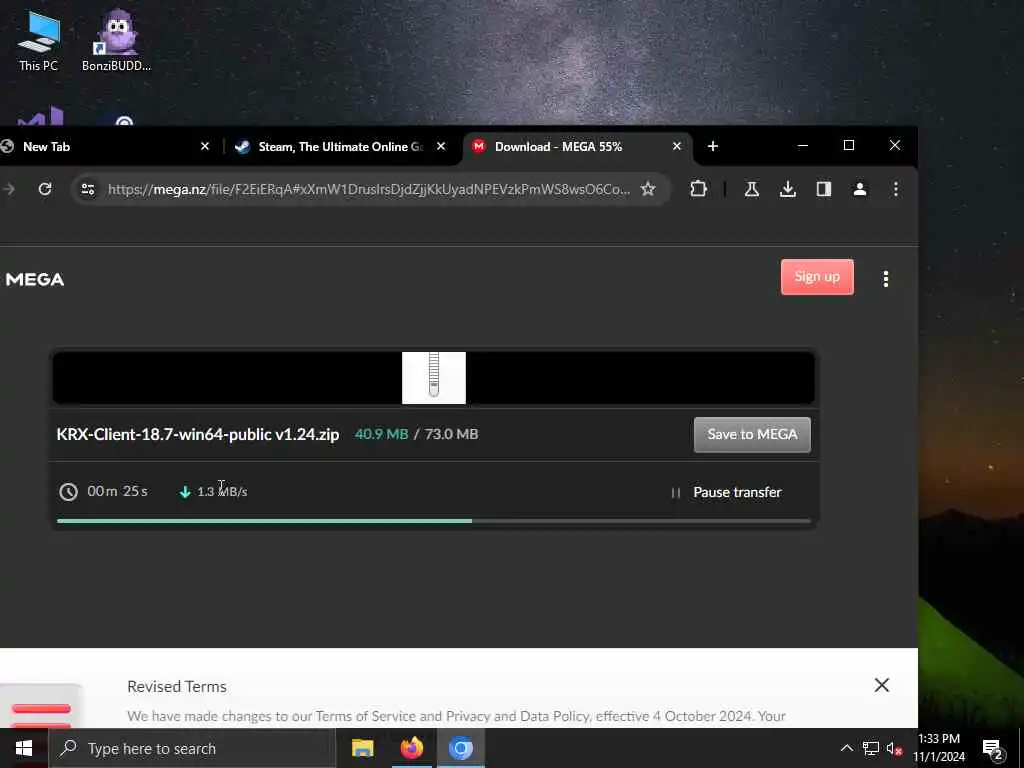Click the 40.9 MB downloaded amount
Image resolution: width=1024 pixels, height=768 pixels.
point(381,434)
